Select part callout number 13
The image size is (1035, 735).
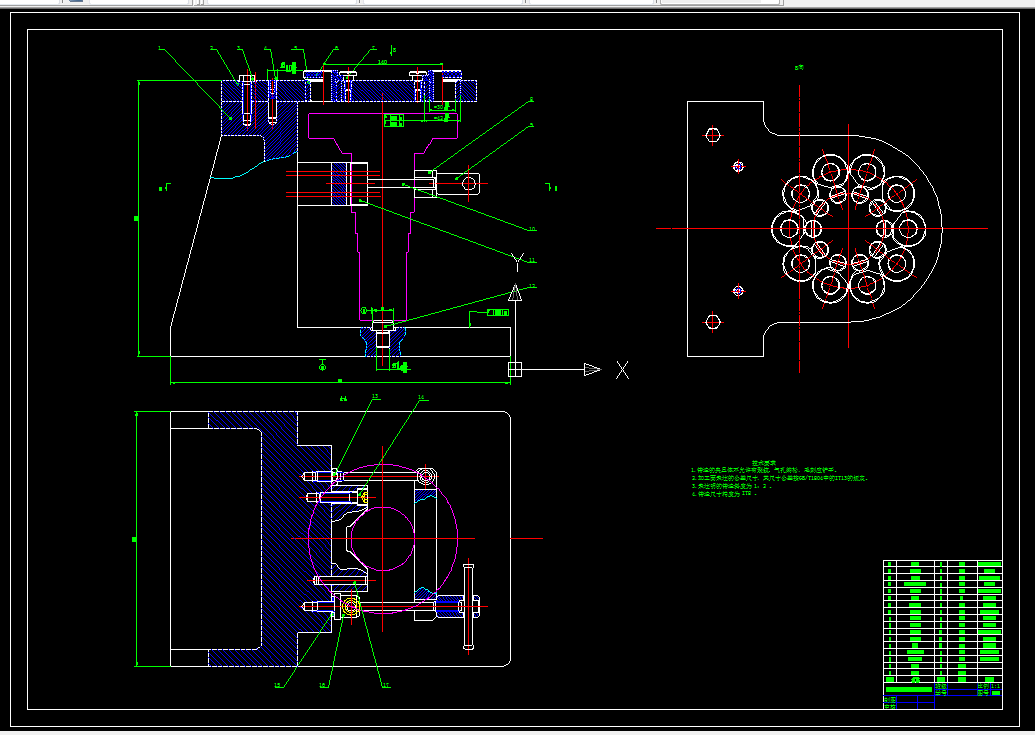(375, 397)
